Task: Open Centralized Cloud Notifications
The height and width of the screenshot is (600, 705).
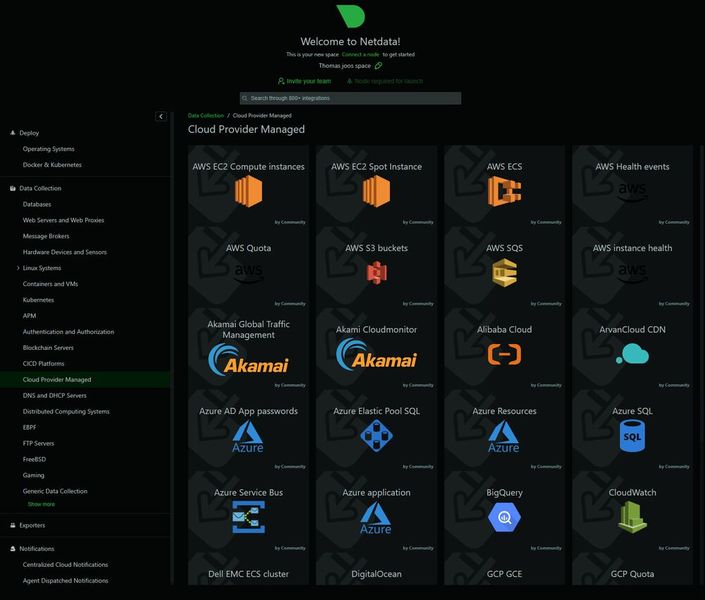Action: 65,565
